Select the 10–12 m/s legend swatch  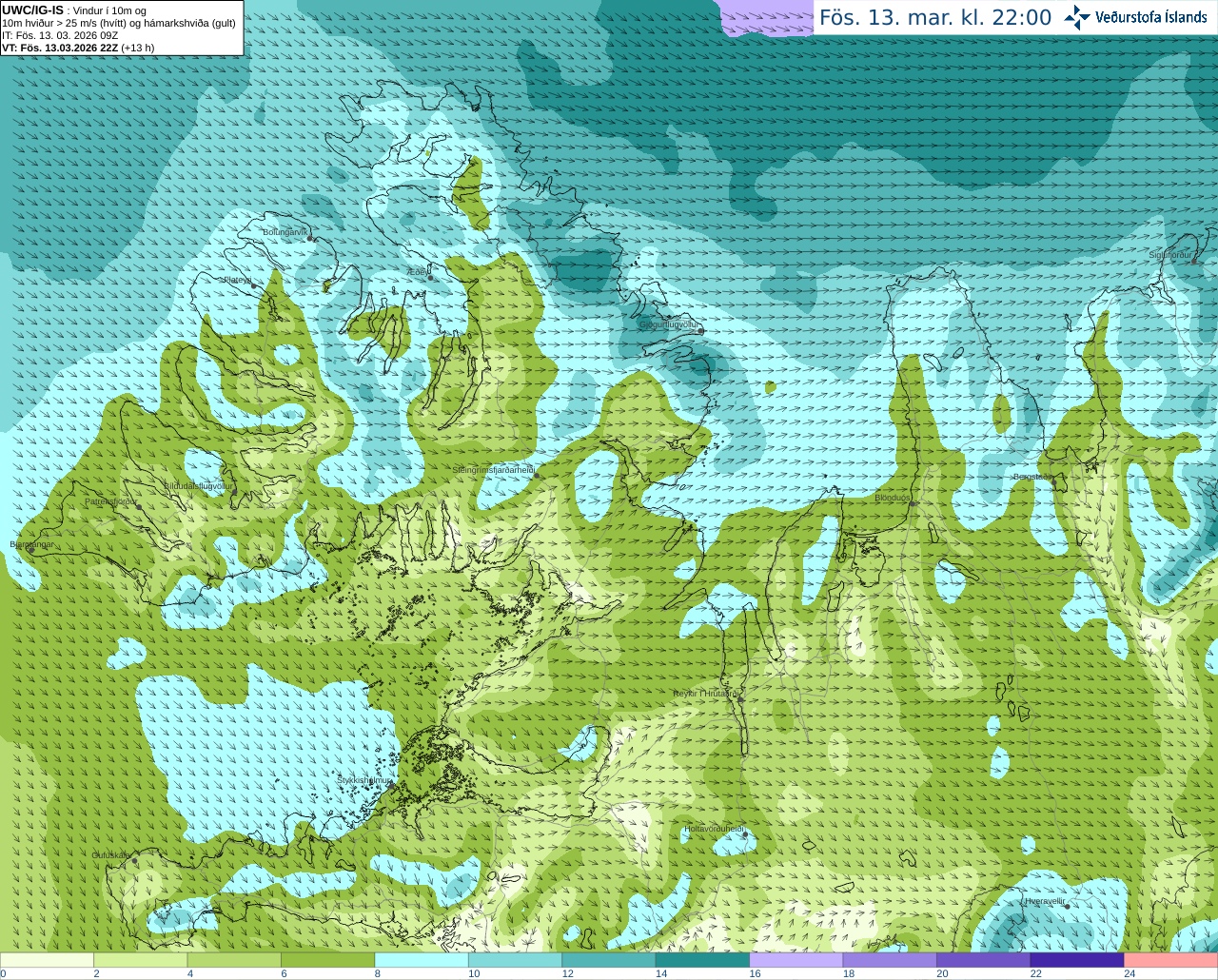(x=515, y=960)
